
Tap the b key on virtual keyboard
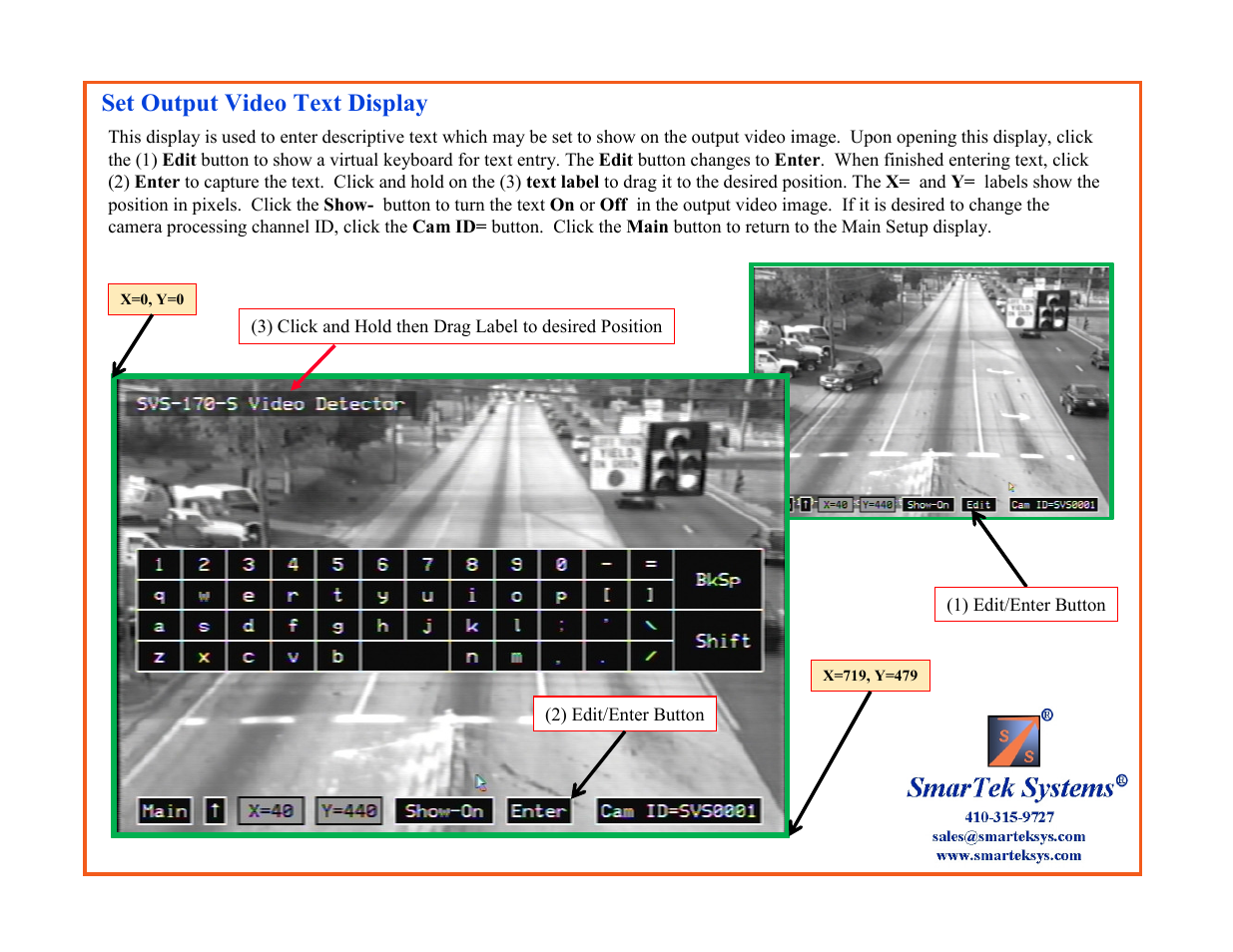click(x=337, y=657)
